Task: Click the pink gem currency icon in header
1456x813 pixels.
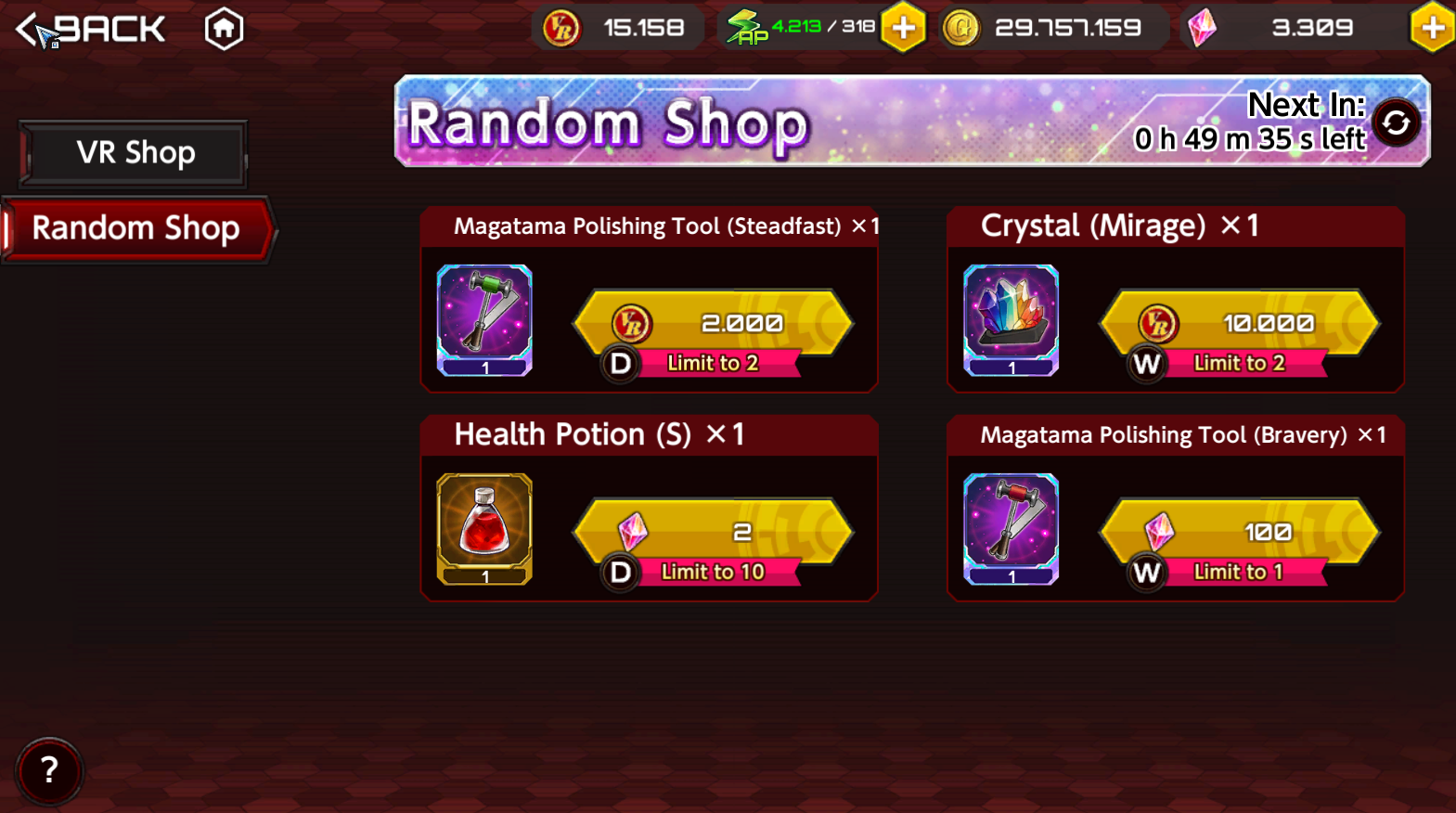Action: [x=1203, y=28]
